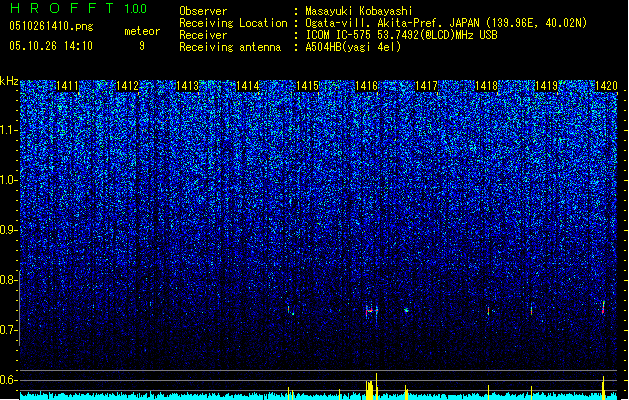Click the meteor echo just before 1415
The width and height of the screenshot is (629, 400).
click(x=290, y=310)
